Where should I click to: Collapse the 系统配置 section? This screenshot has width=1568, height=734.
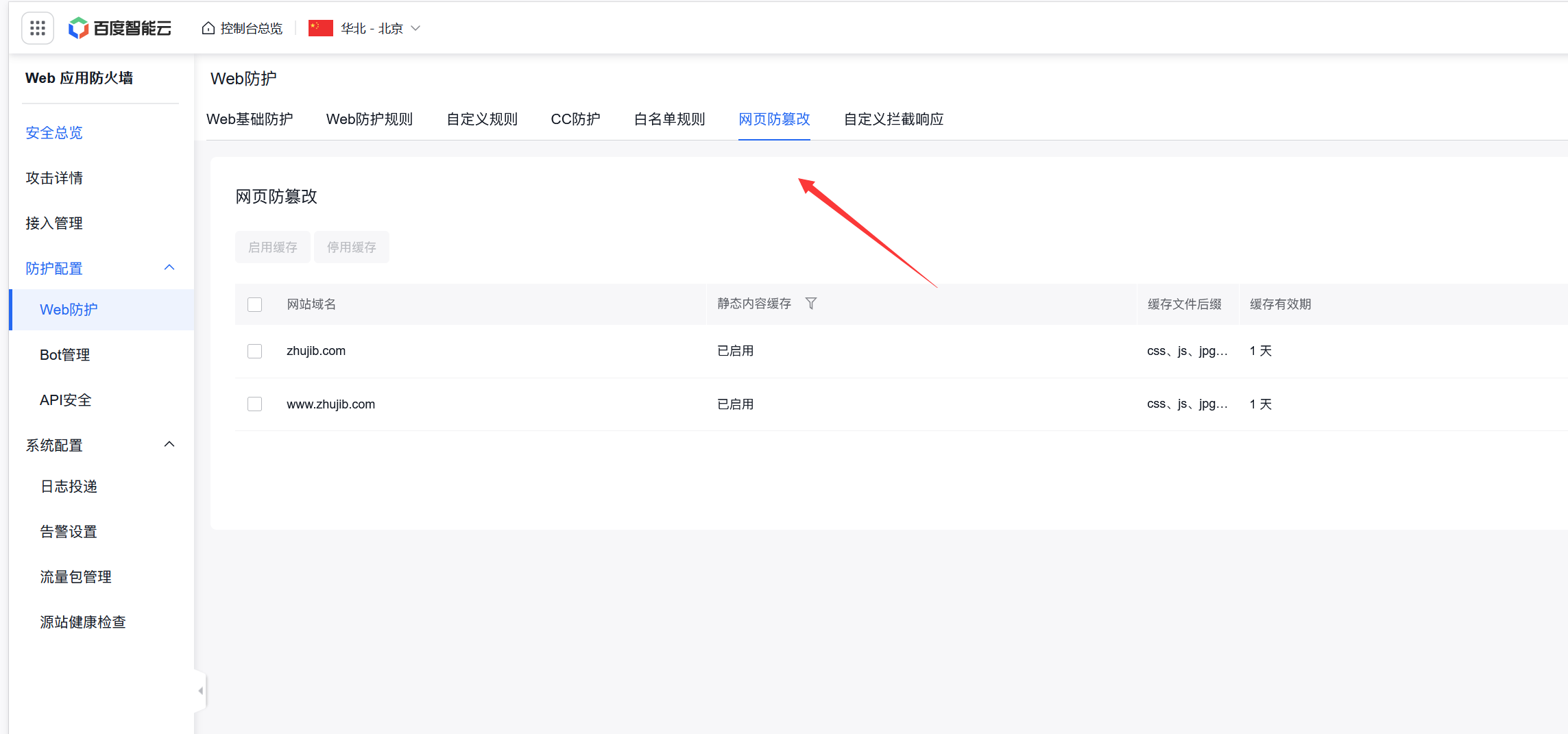[169, 444]
